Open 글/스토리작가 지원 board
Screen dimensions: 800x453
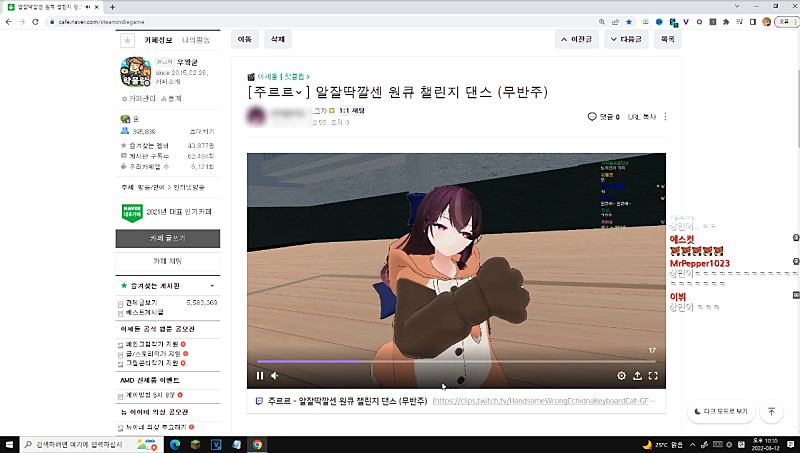click(154, 354)
